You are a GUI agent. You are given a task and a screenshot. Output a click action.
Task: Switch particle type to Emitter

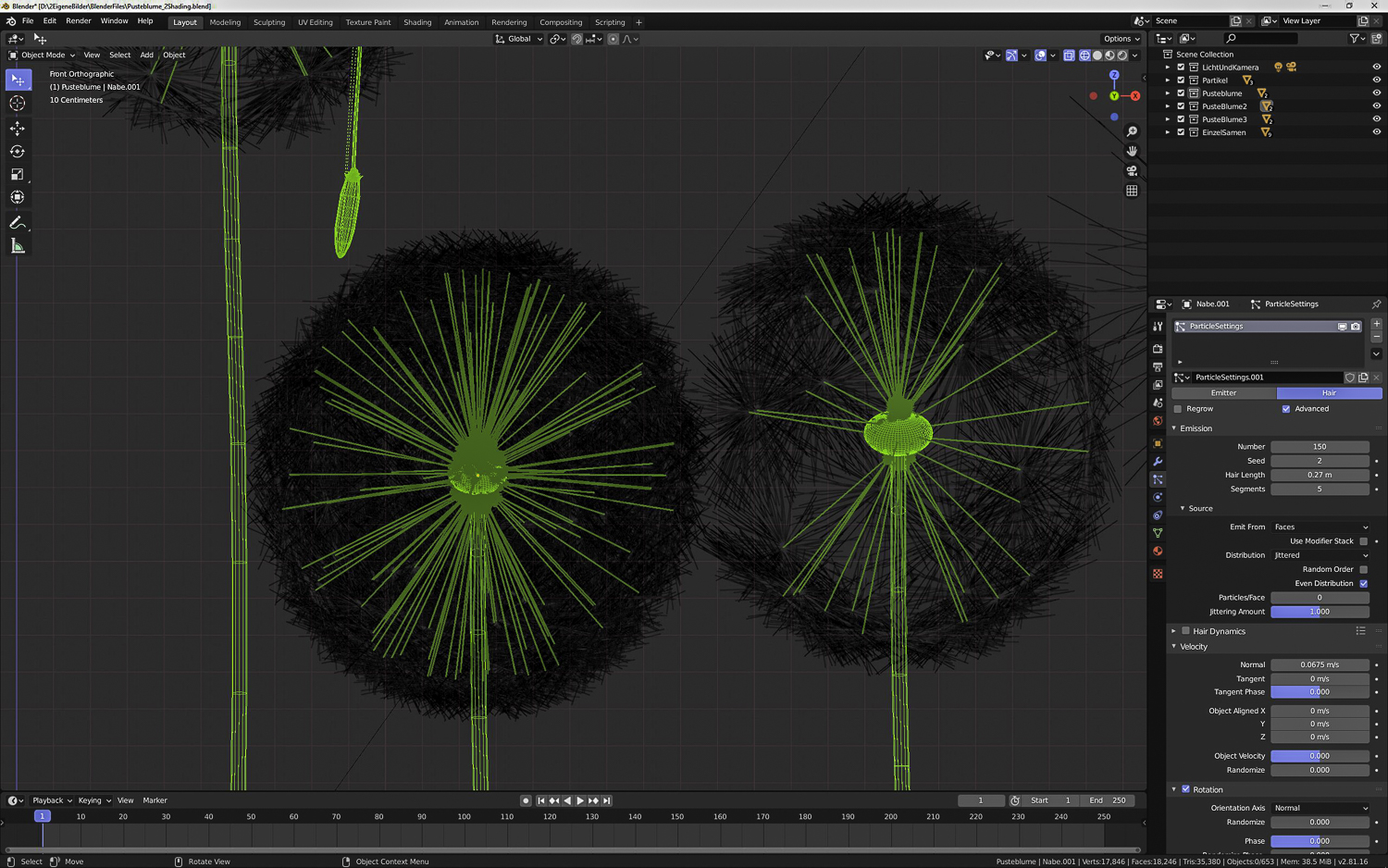[1223, 393]
